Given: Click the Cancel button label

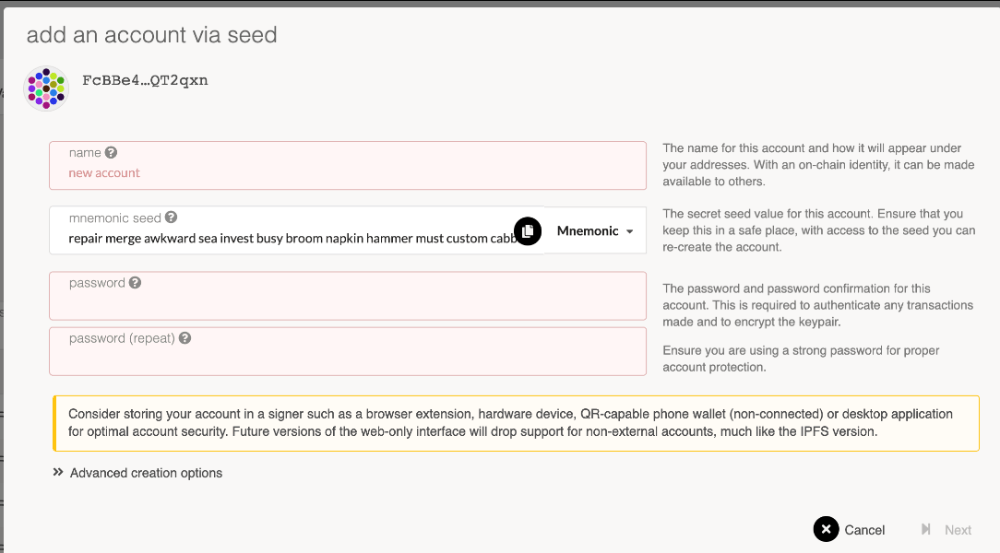Looking at the screenshot, I should (x=864, y=530).
